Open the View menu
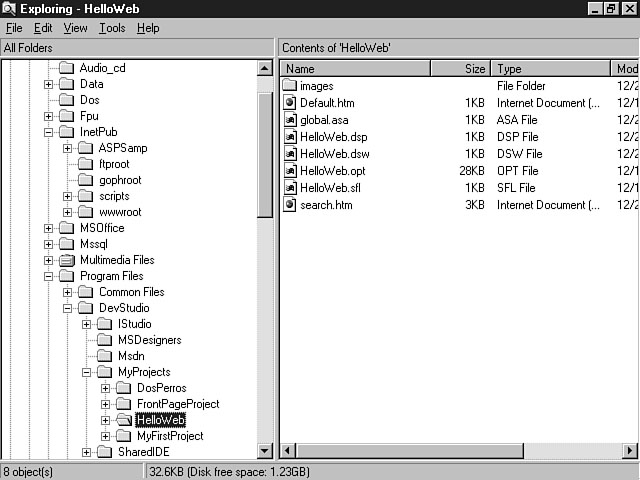The height and width of the screenshot is (480, 640). coord(76,28)
